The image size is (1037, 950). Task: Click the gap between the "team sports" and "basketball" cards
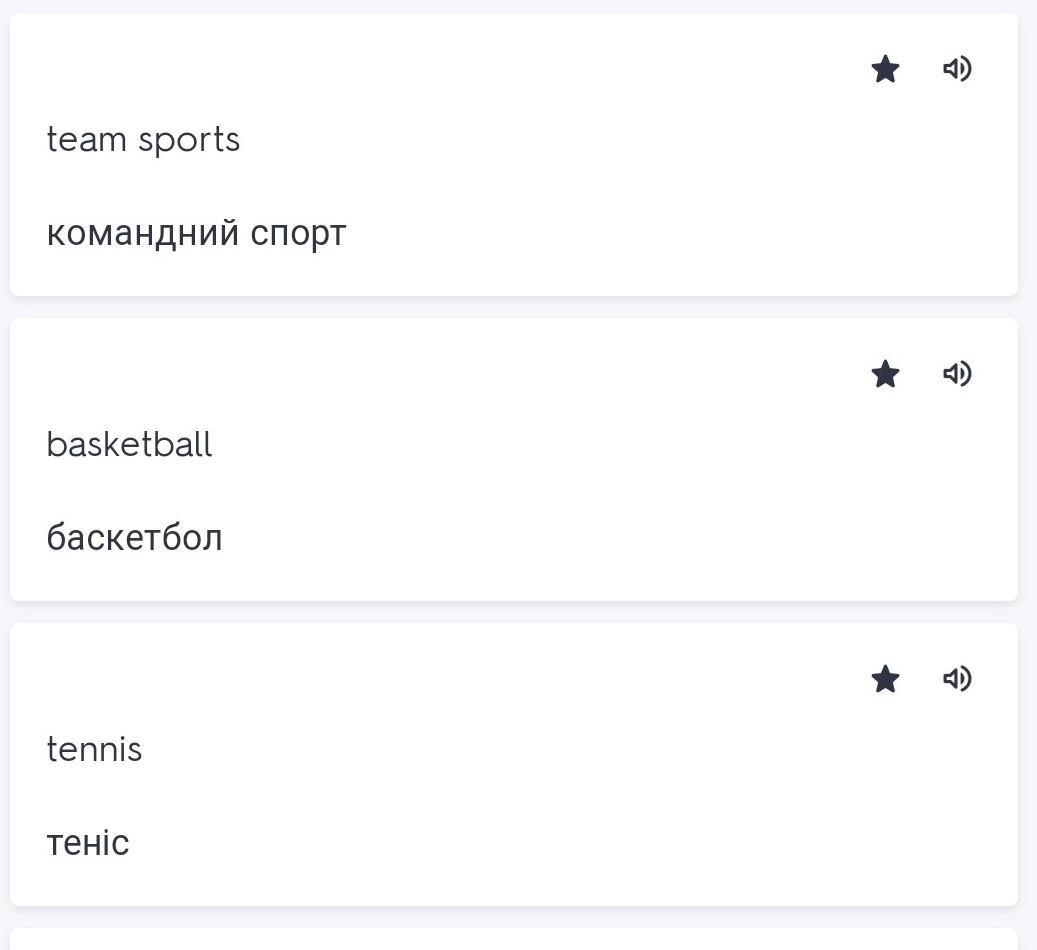pyautogui.click(x=514, y=307)
